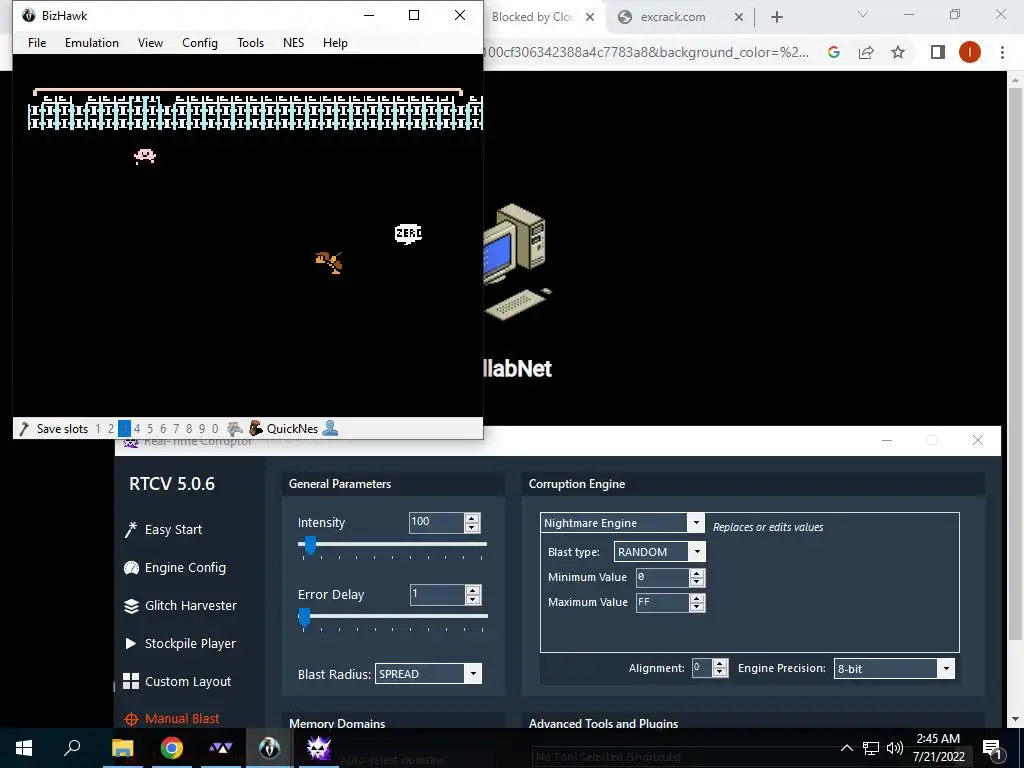Select save slot 9 in BizHawk
The image size is (1024, 768).
202,429
